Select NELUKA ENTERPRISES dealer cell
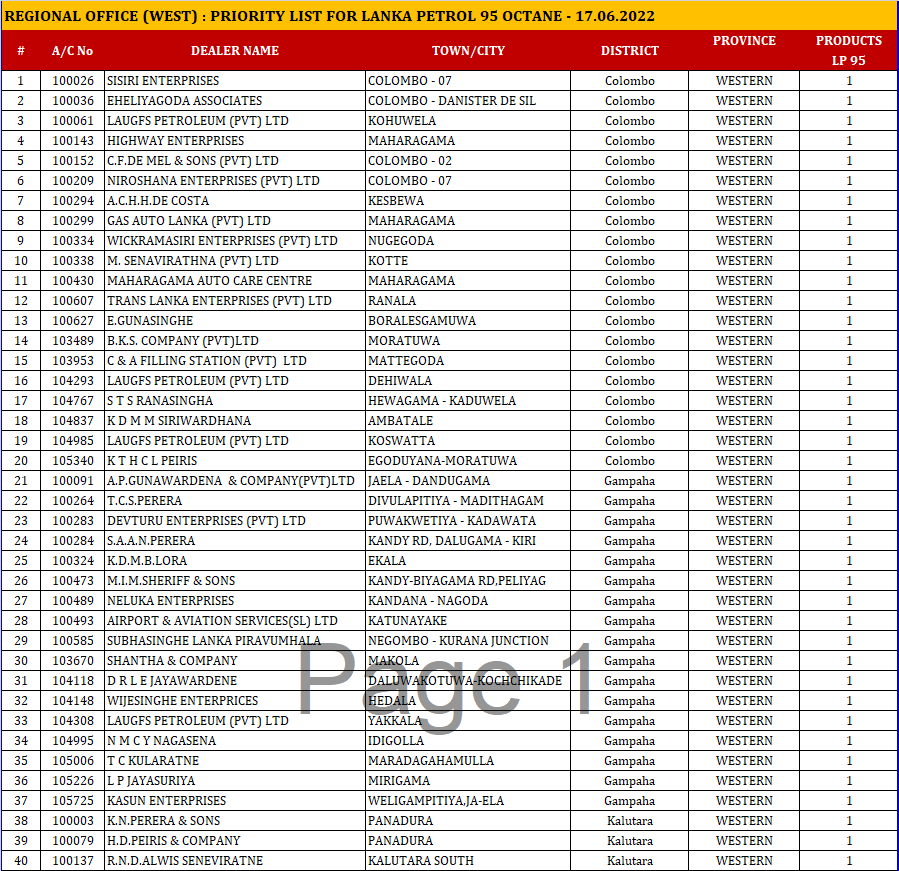Image resolution: width=899 pixels, height=871 pixels. [x=234, y=601]
